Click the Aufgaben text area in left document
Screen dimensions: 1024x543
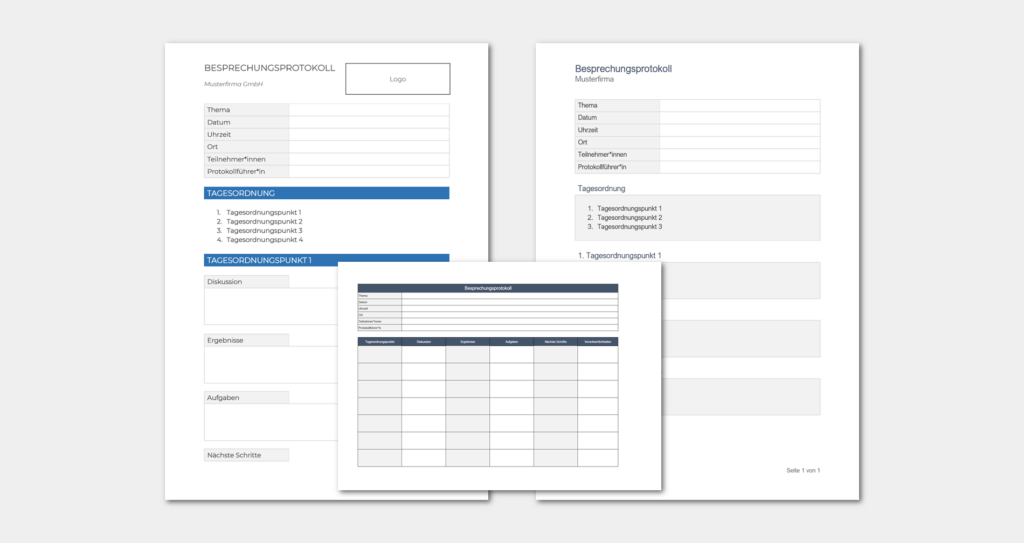pyautogui.click(x=270, y=422)
